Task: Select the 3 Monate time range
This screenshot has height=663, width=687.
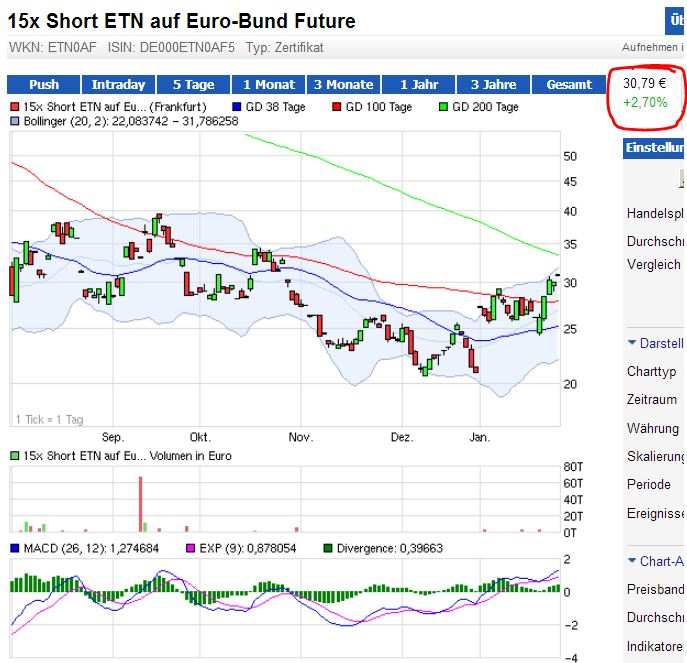Action: (343, 85)
